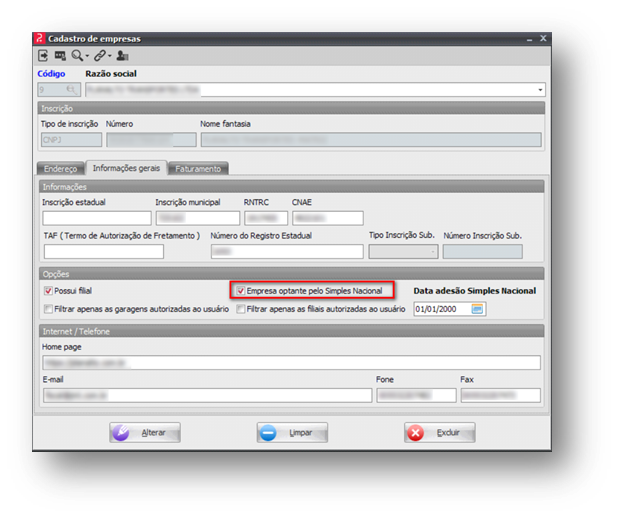Enable Filtrar apenas as filiais autorizadas
This screenshot has width=617, height=517.
240,309
